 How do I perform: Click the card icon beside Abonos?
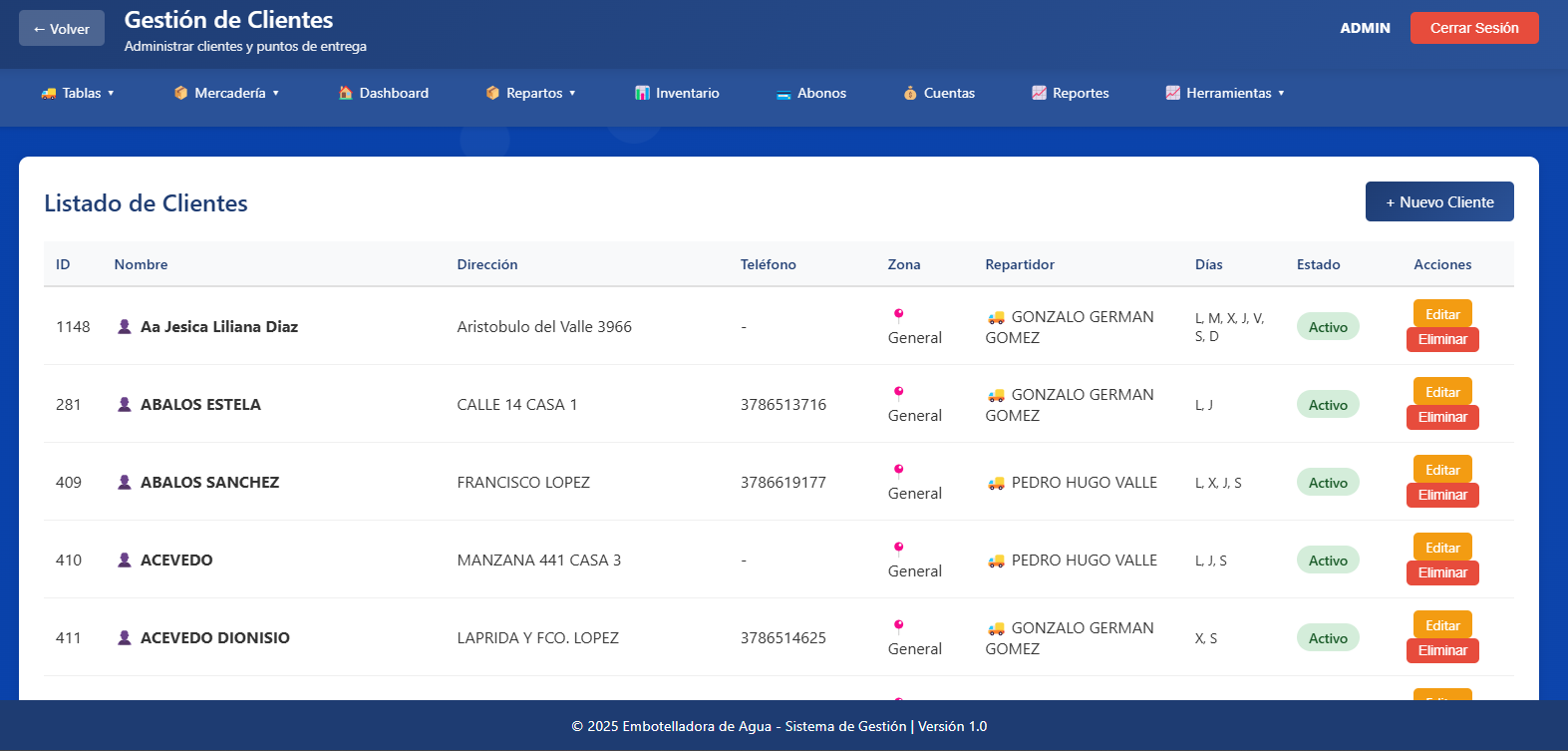[784, 93]
